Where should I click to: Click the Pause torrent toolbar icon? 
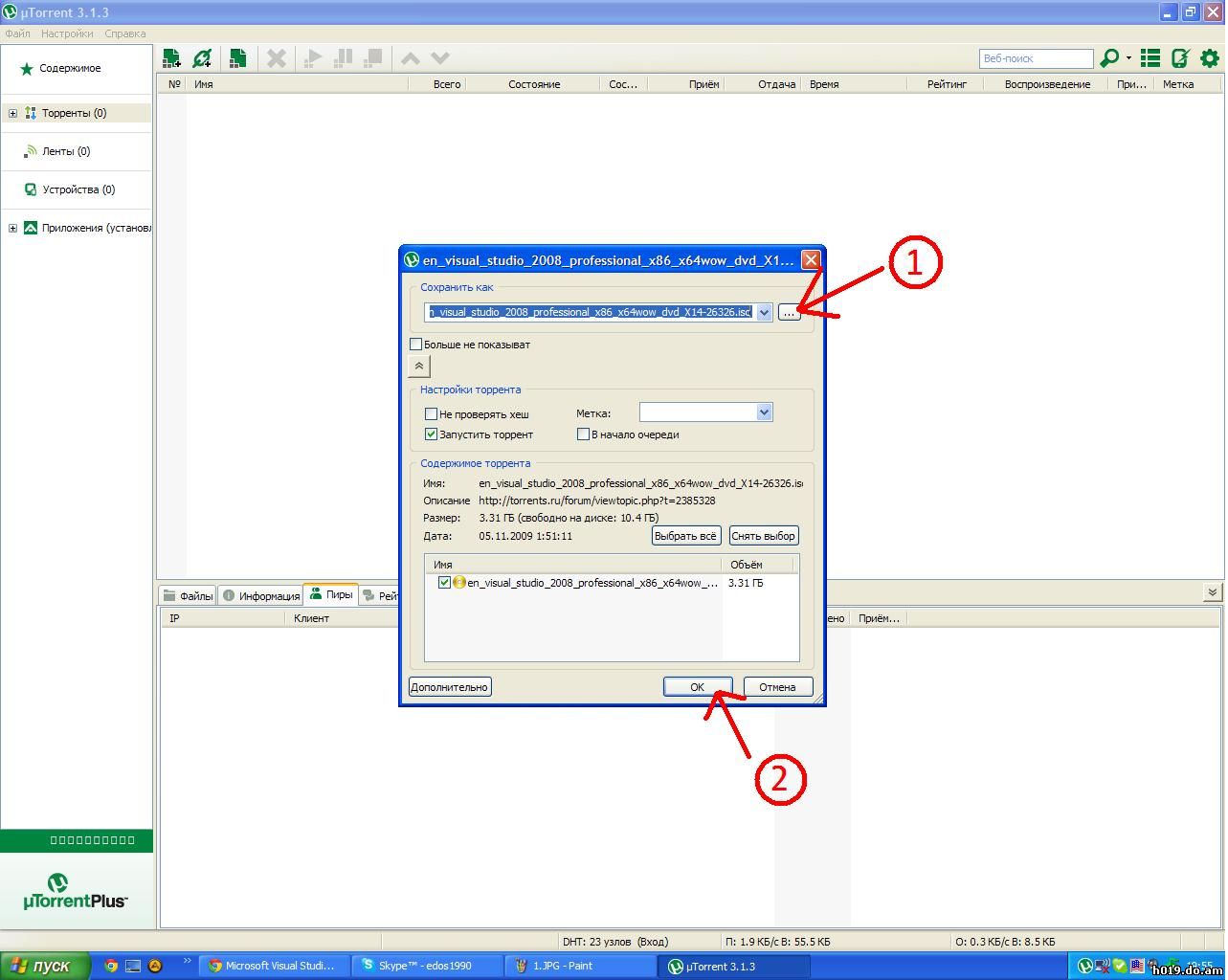click(343, 58)
